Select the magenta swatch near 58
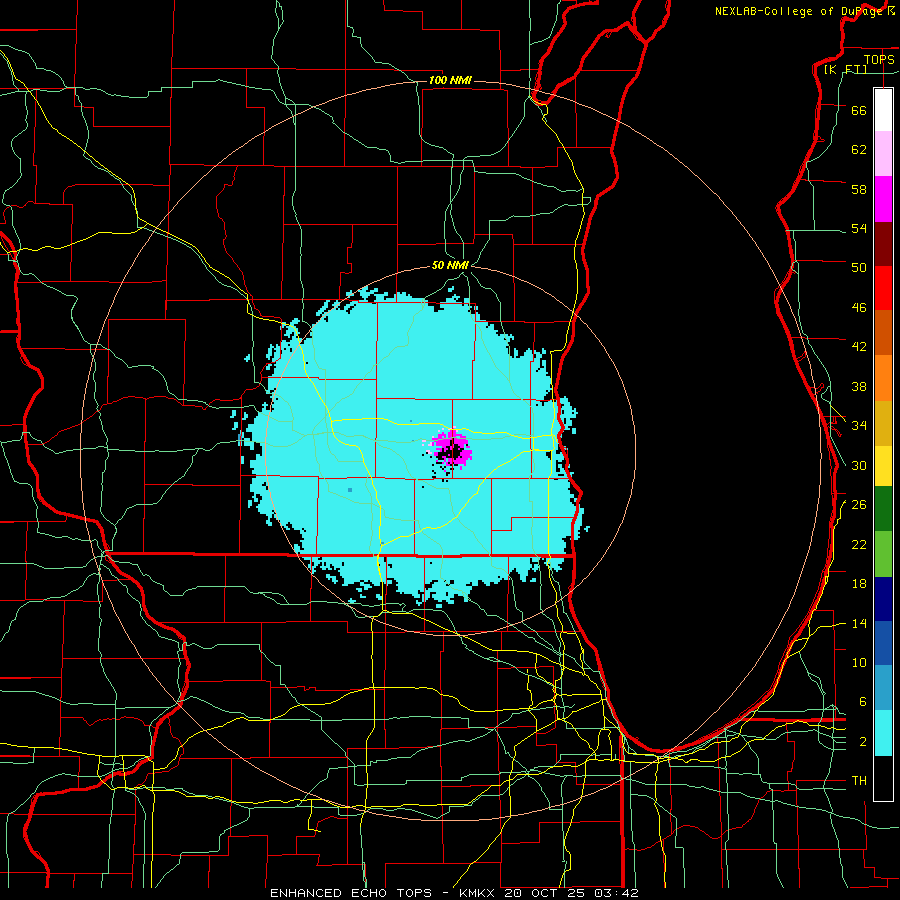The image size is (900, 900). tap(883, 199)
